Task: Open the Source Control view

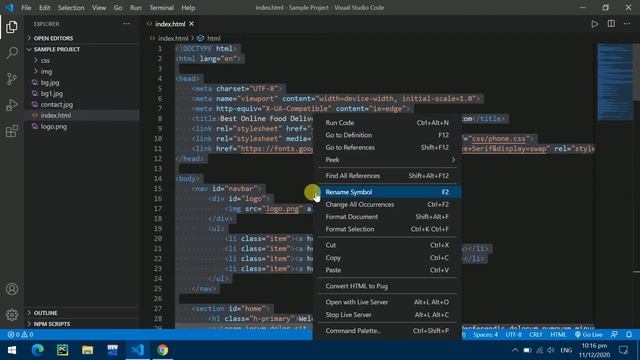Action: click(x=12, y=79)
